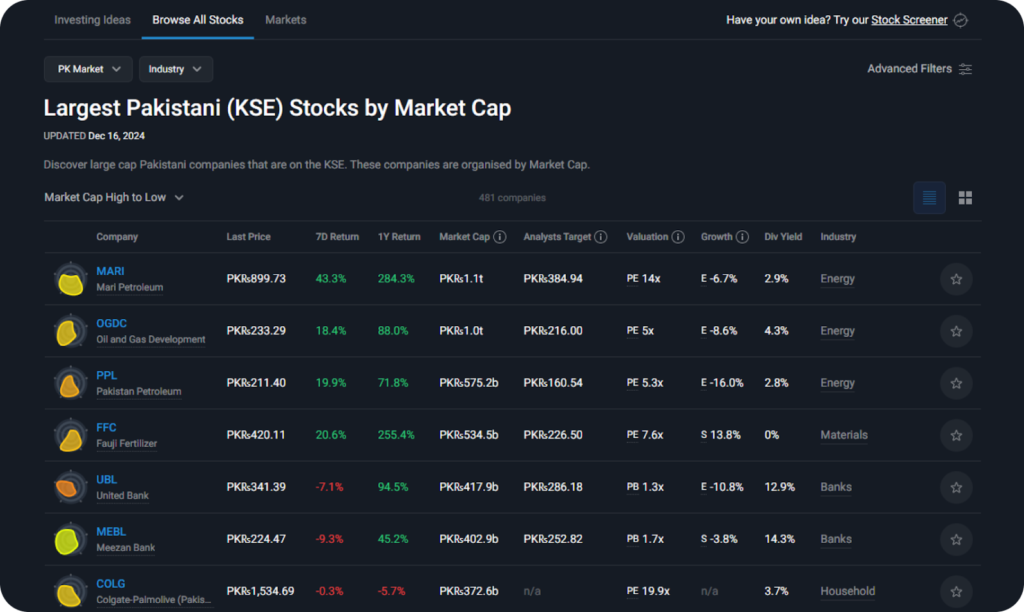Click Oil and Gas Development company name

tap(151, 340)
